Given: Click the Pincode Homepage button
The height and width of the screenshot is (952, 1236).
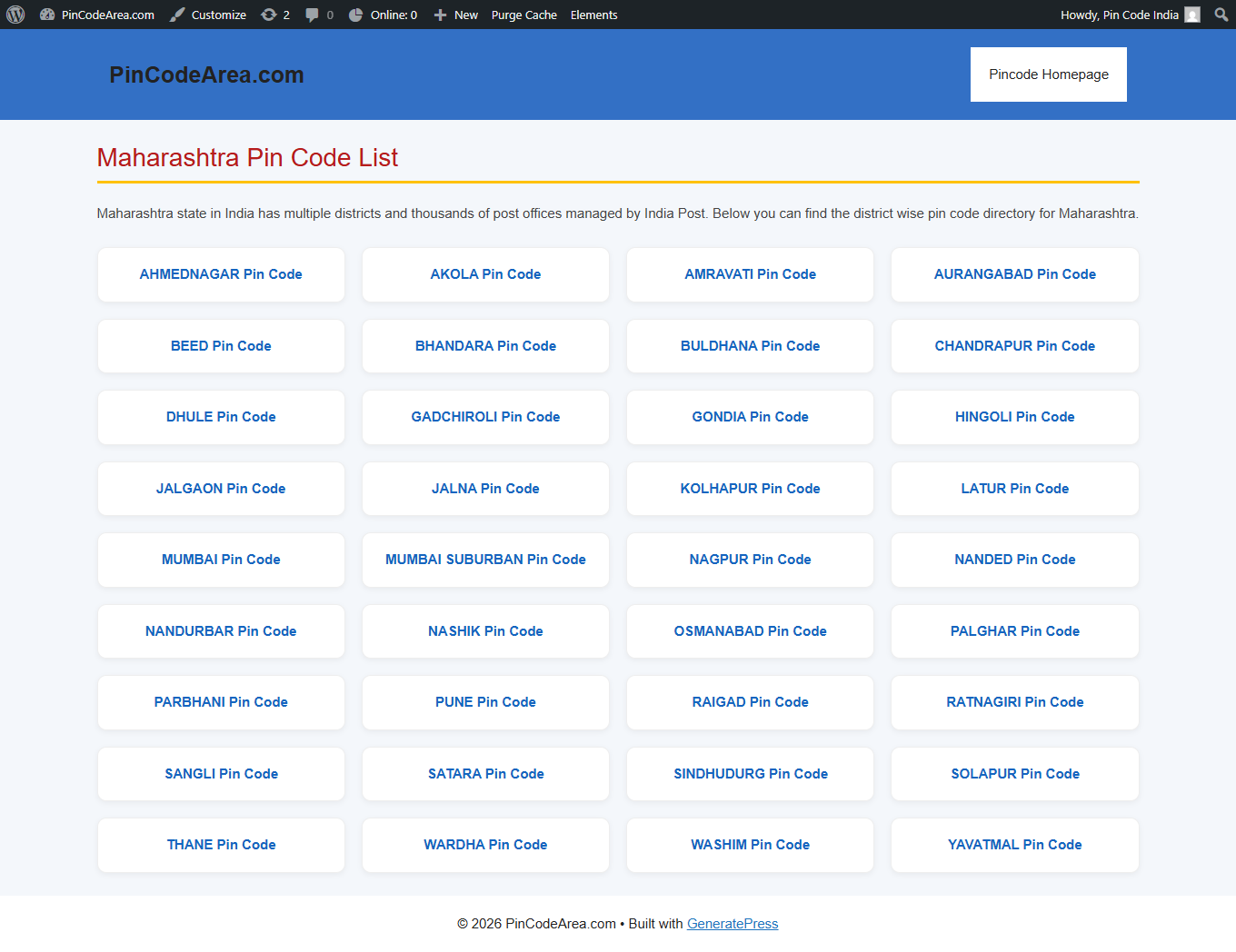Looking at the screenshot, I should pos(1048,74).
